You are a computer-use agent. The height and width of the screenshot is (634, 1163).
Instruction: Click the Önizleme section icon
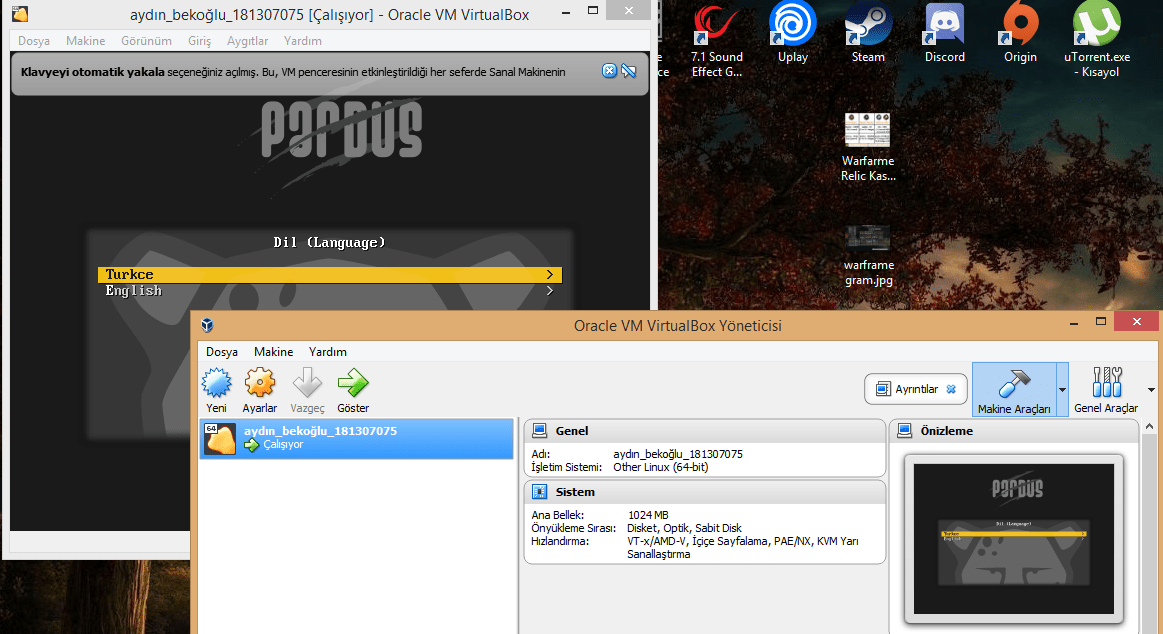[905, 431]
